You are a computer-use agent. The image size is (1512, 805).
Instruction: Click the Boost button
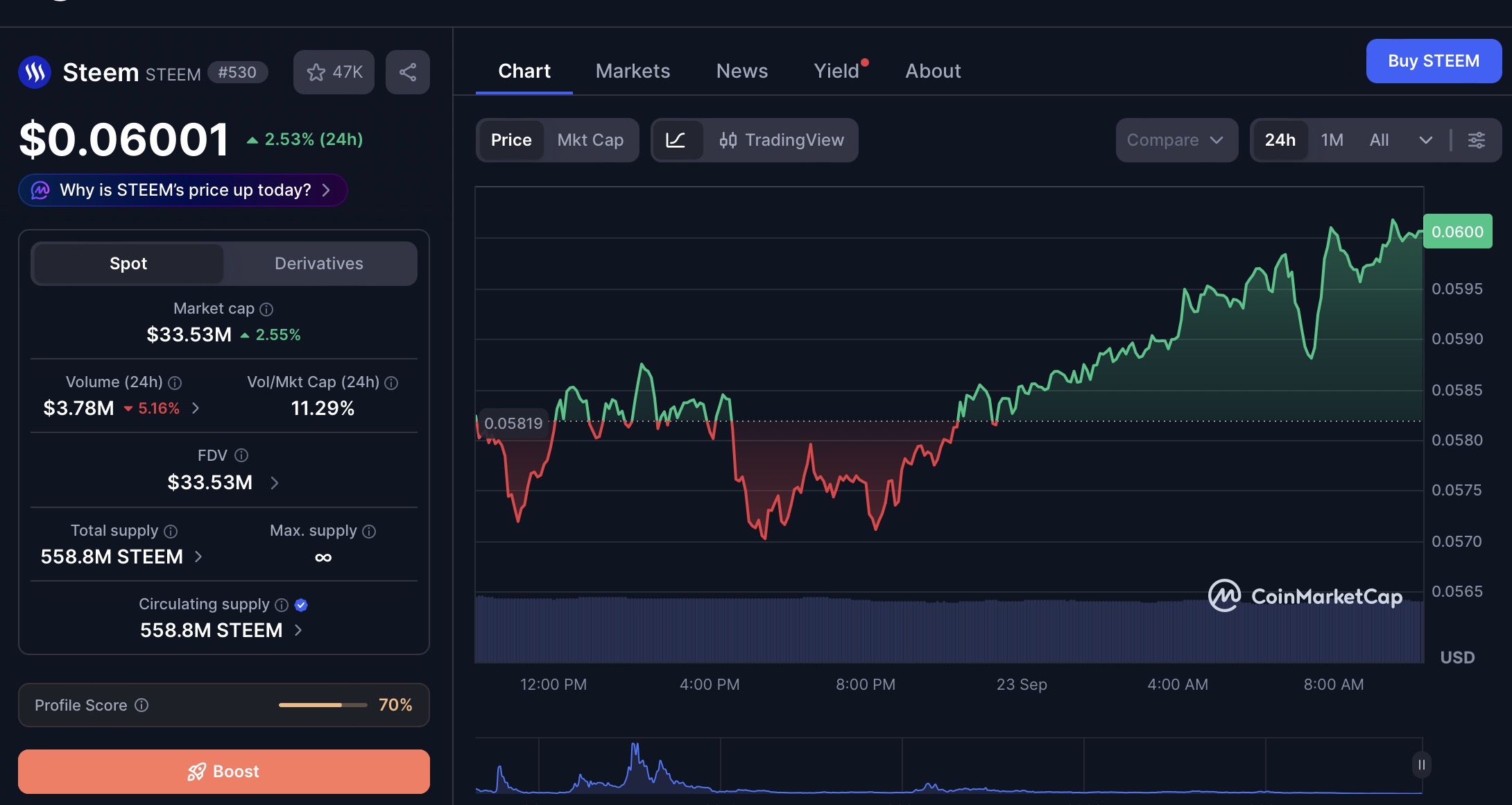click(224, 772)
